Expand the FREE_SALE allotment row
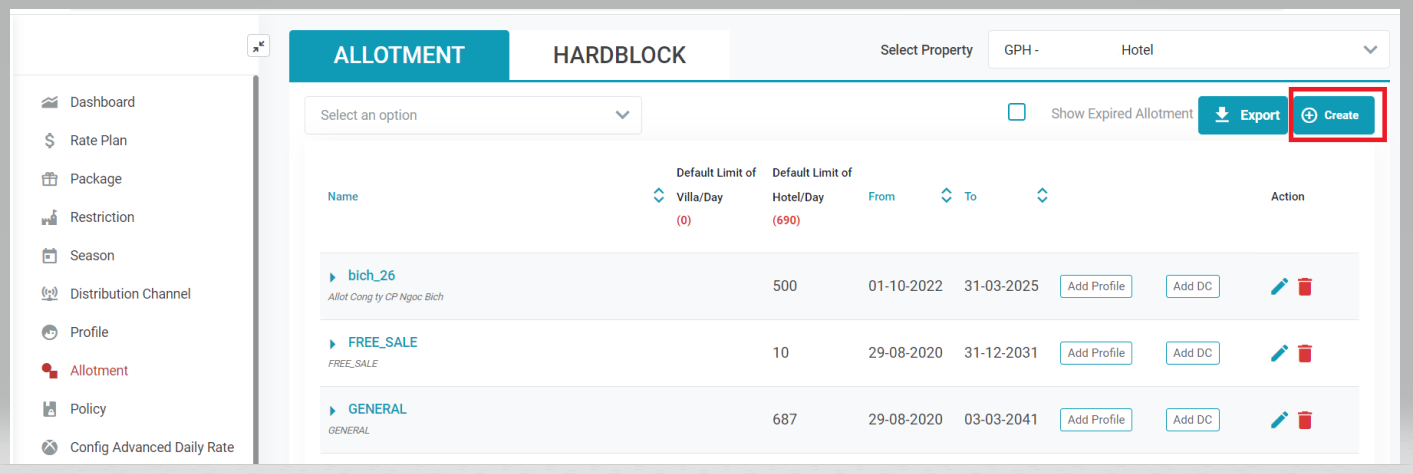Image resolution: width=1413 pixels, height=474 pixels. tap(333, 344)
